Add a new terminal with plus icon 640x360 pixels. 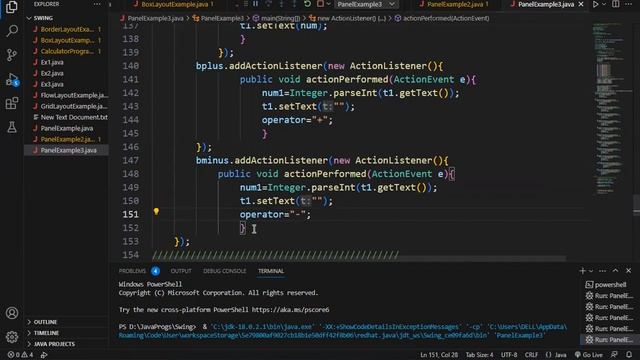point(582,271)
